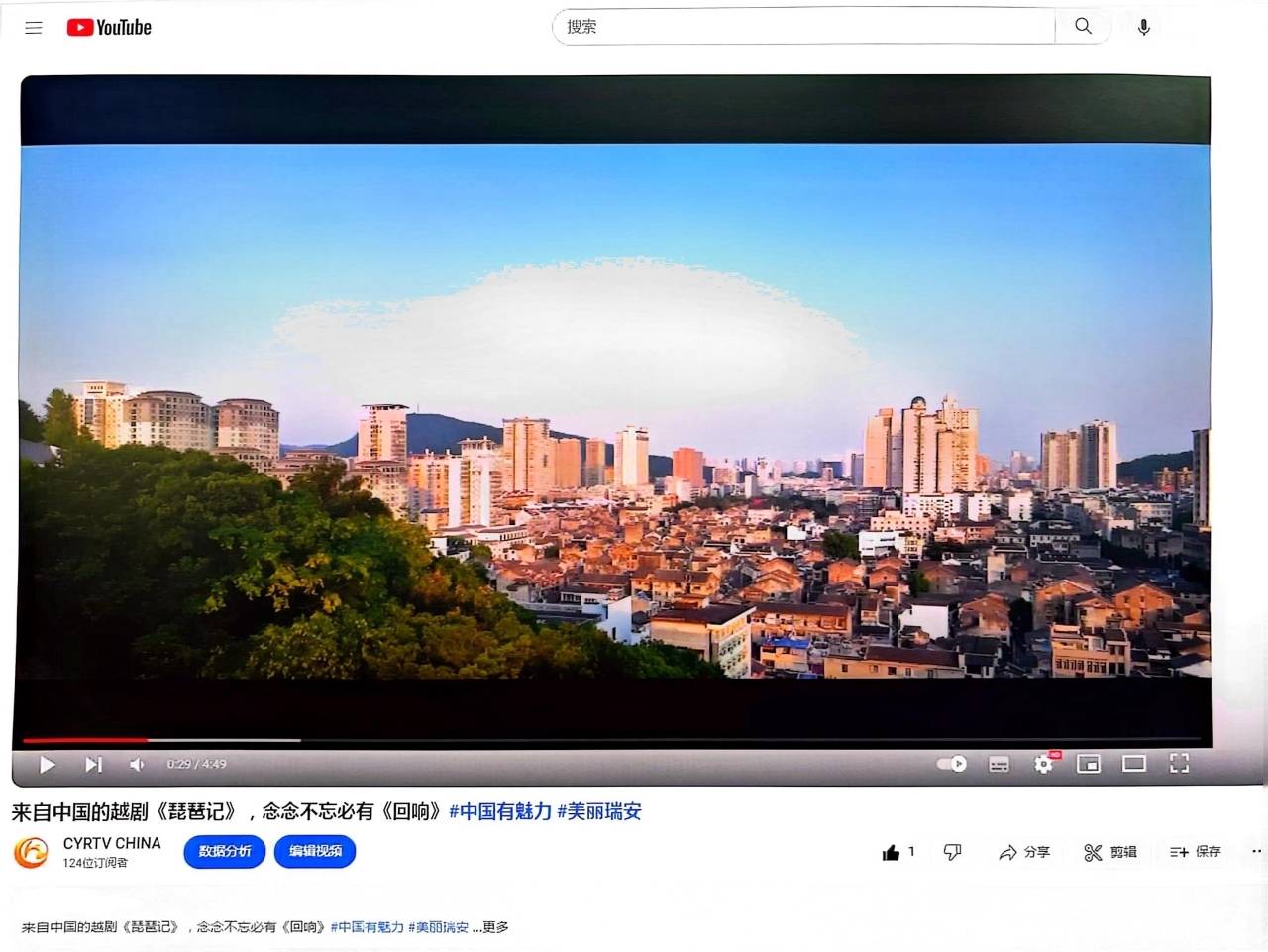Screen dimensions: 1268x952
Task: Click the 124位订阅者 subscriber count
Action: click(95, 863)
